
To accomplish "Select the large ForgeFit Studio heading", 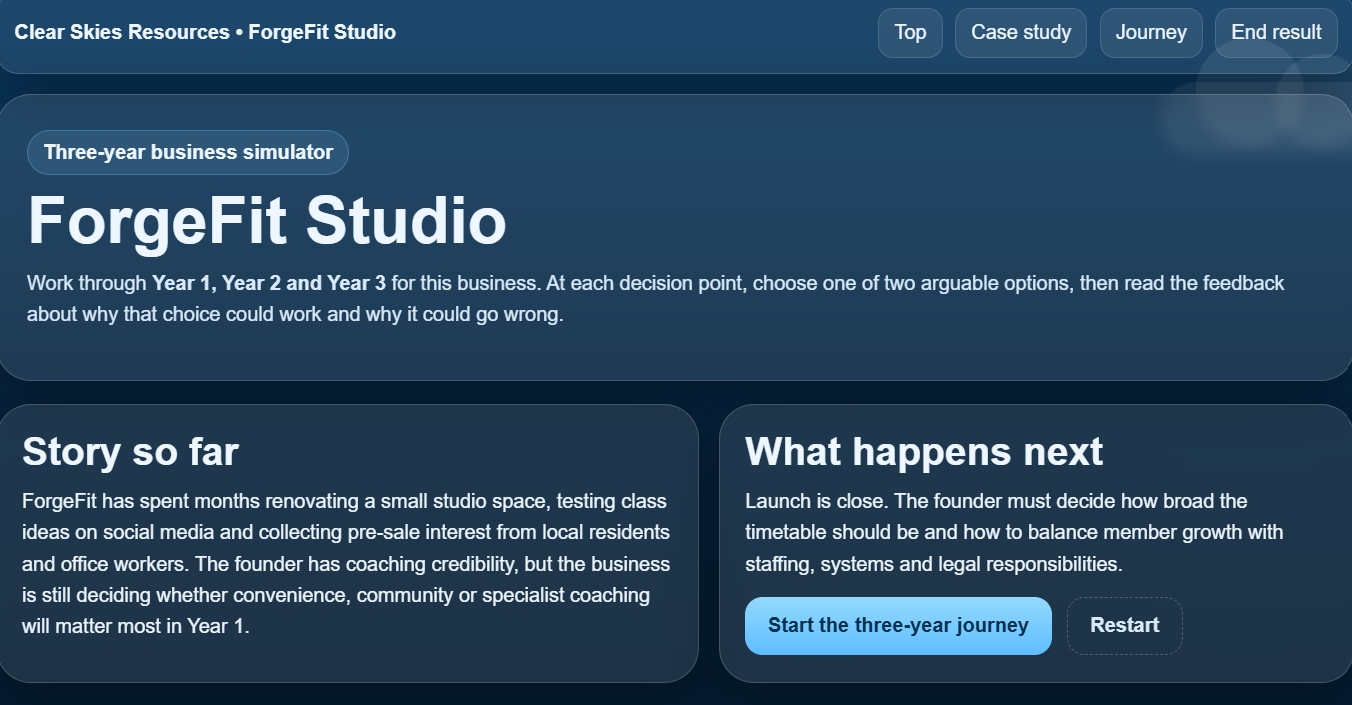I will point(266,220).
